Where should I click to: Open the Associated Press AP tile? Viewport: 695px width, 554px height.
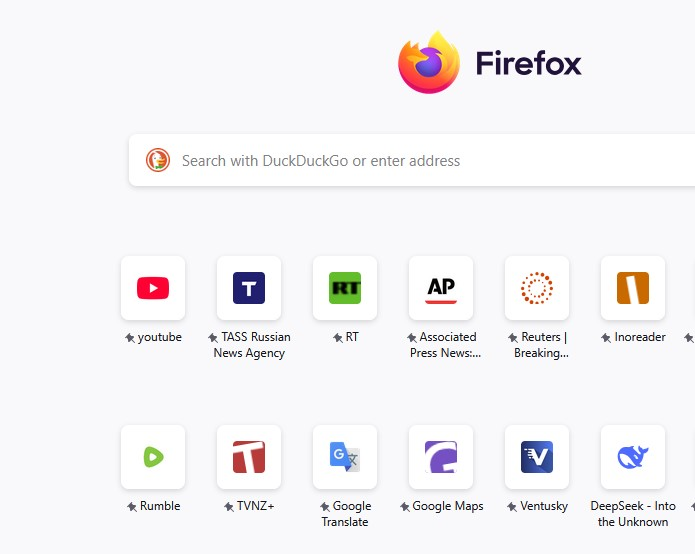[x=441, y=288]
